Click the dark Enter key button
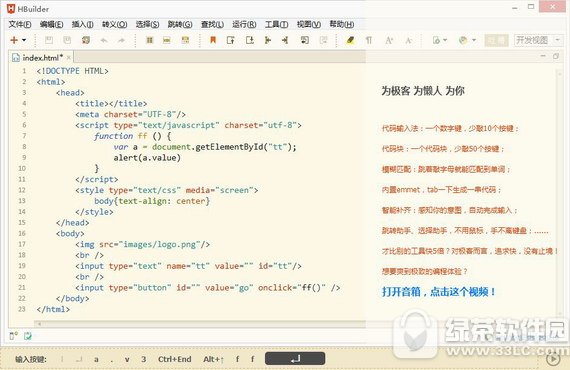 [295, 359]
